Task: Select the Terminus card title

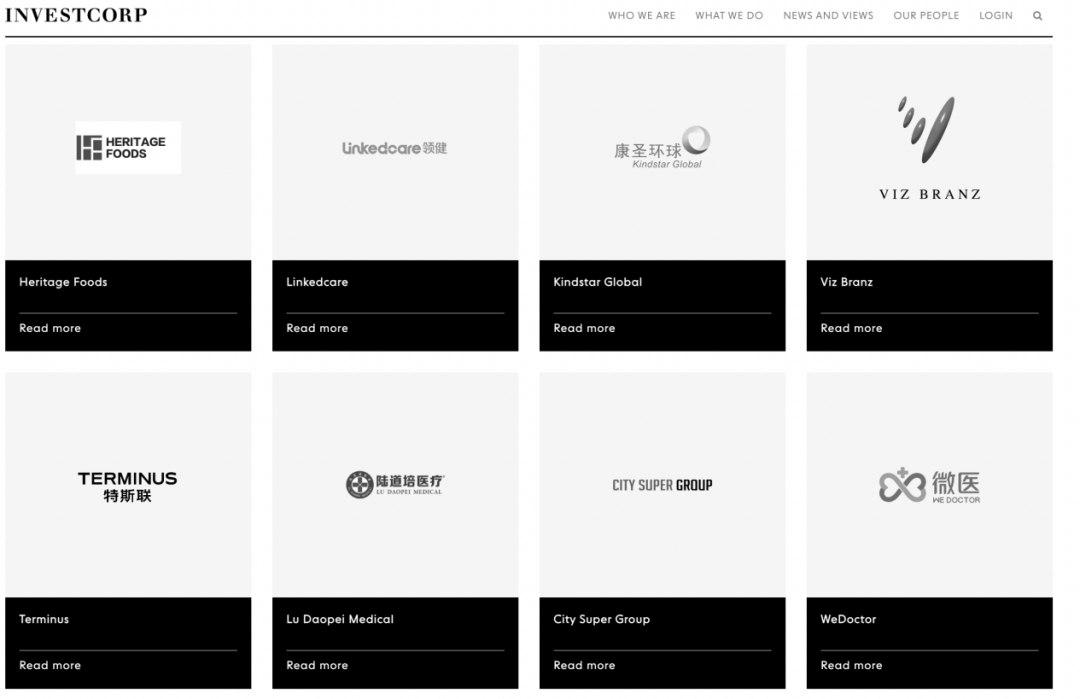Action: (x=44, y=619)
